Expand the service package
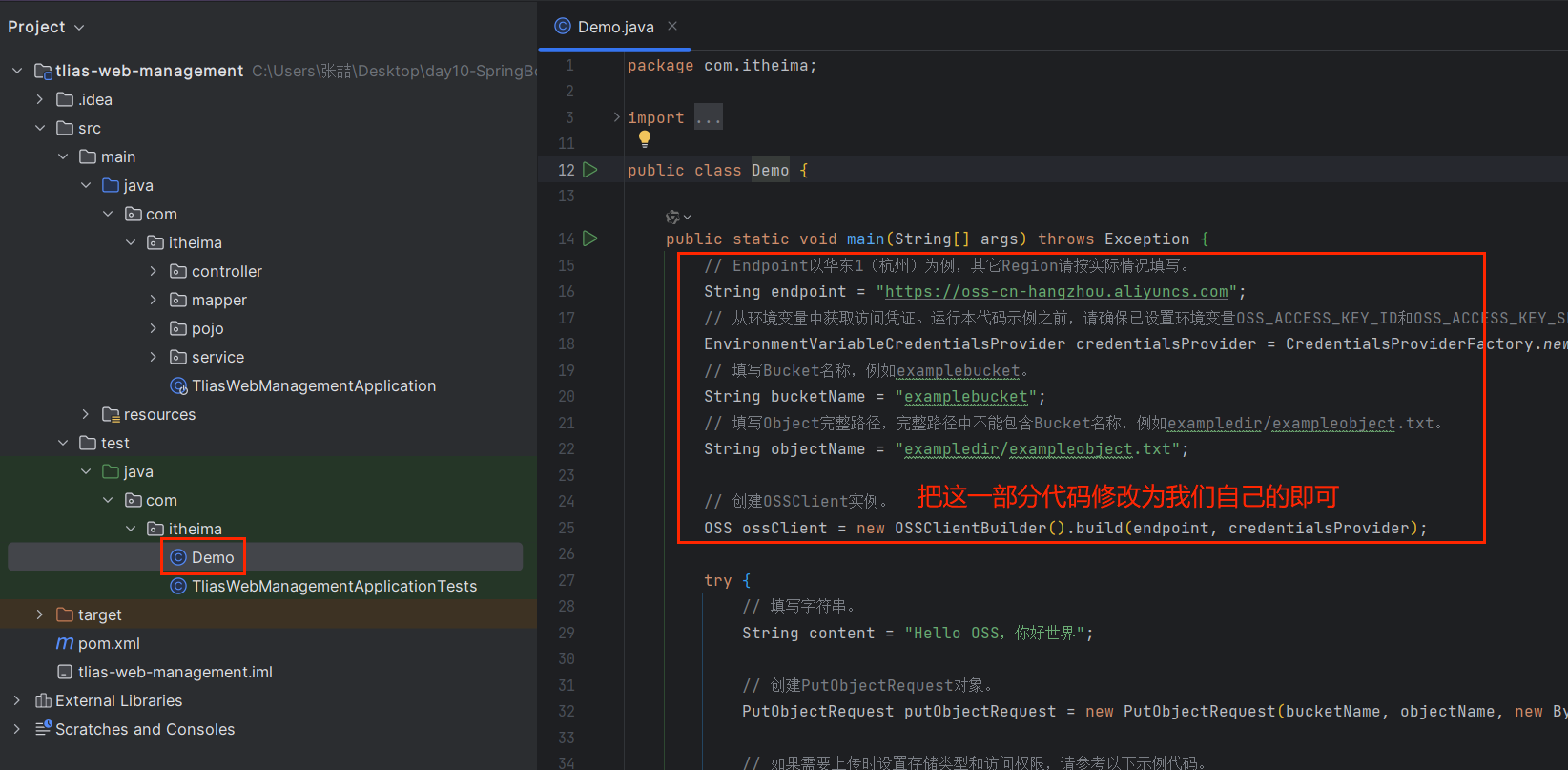 pyautogui.click(x=154, y=357)
